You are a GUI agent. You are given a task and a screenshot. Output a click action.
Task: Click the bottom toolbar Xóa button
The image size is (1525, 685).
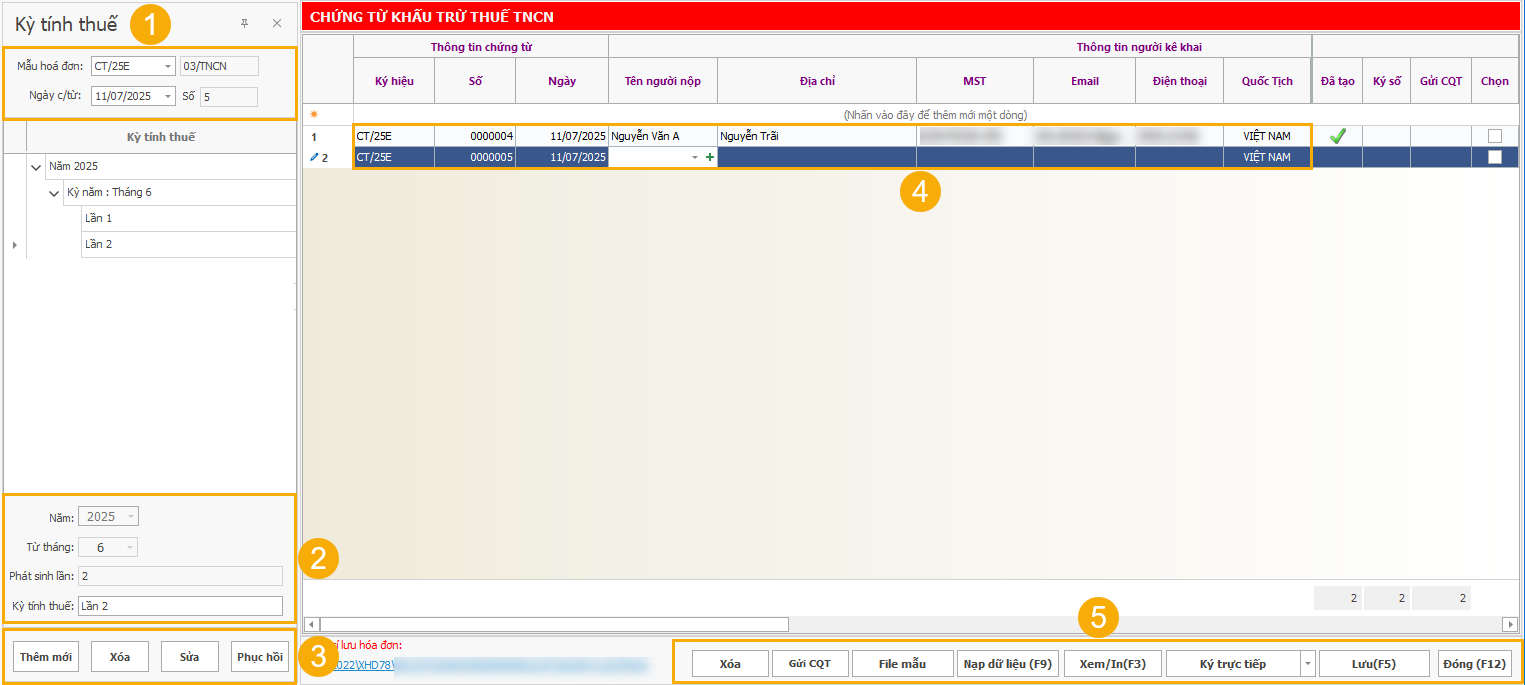point(730,664)
